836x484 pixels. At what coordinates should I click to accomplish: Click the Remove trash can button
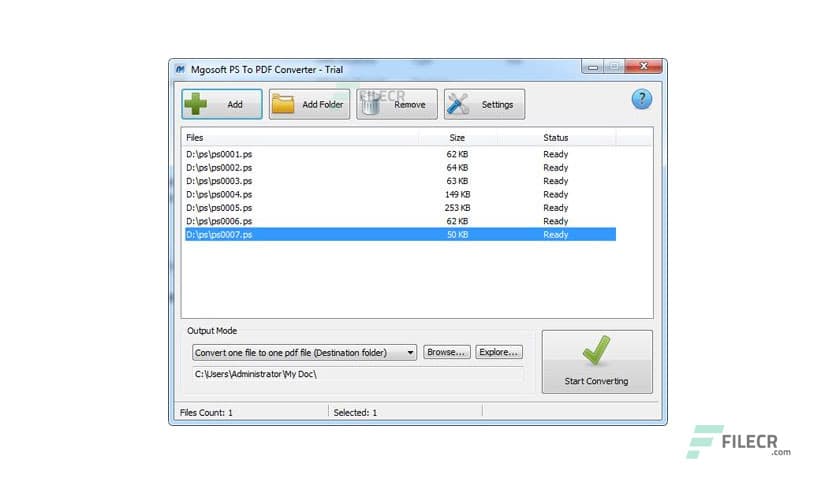(397, 104)
